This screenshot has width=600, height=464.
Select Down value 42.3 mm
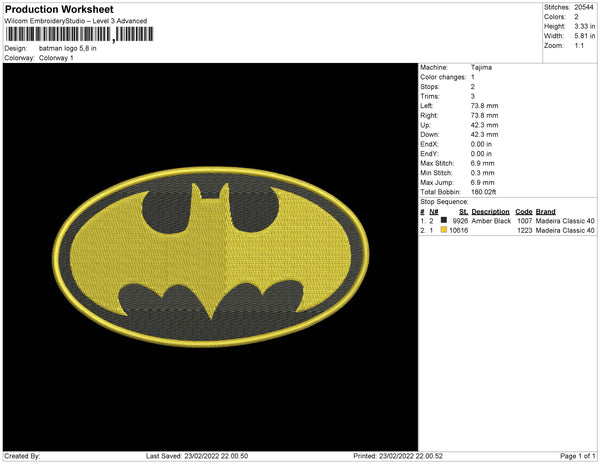484,135
